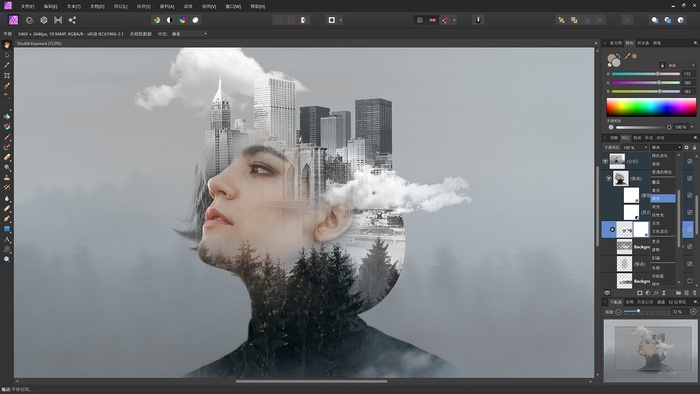Select the Gradient tool

pos(7,127)
